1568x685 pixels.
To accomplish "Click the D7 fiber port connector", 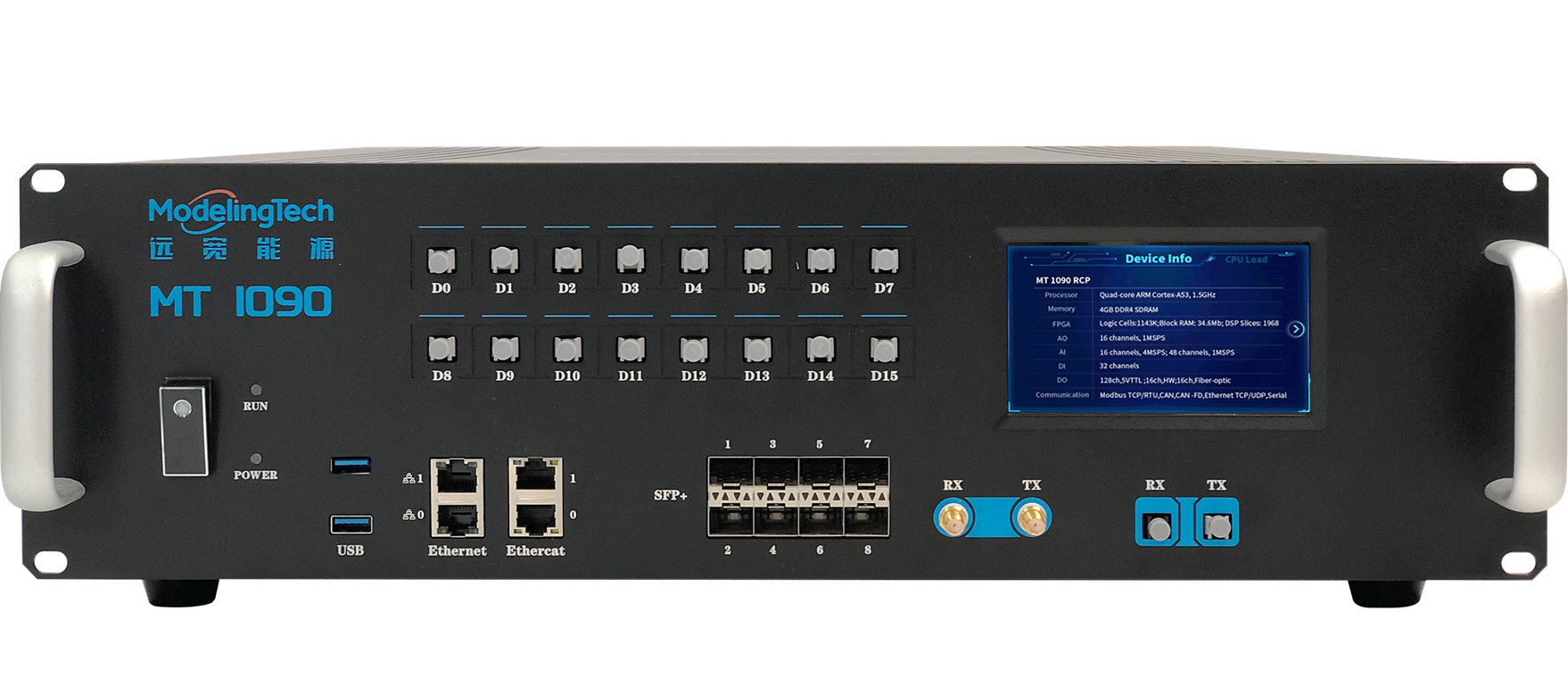I will [884, 260].
